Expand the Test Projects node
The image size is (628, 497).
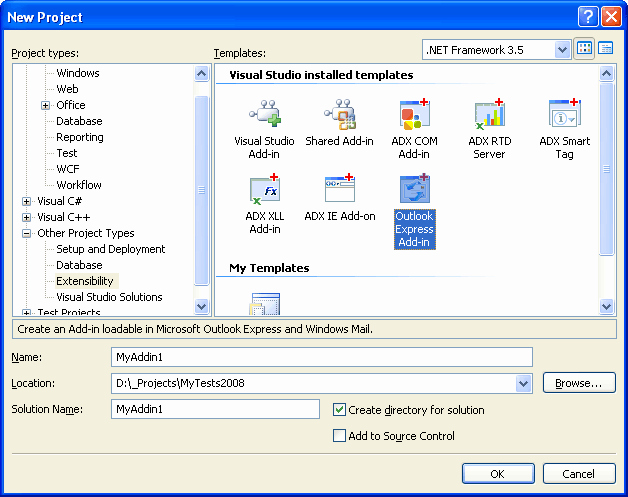coord(26,312)
